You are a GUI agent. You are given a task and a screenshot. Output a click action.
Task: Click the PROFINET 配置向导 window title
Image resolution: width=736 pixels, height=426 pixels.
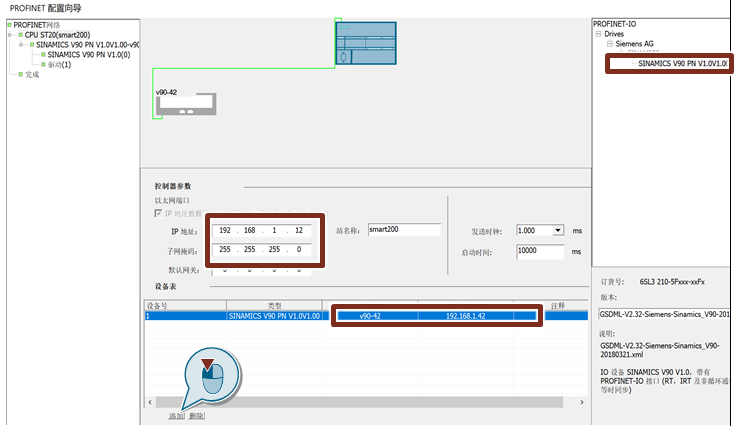[x=46, y=8]
